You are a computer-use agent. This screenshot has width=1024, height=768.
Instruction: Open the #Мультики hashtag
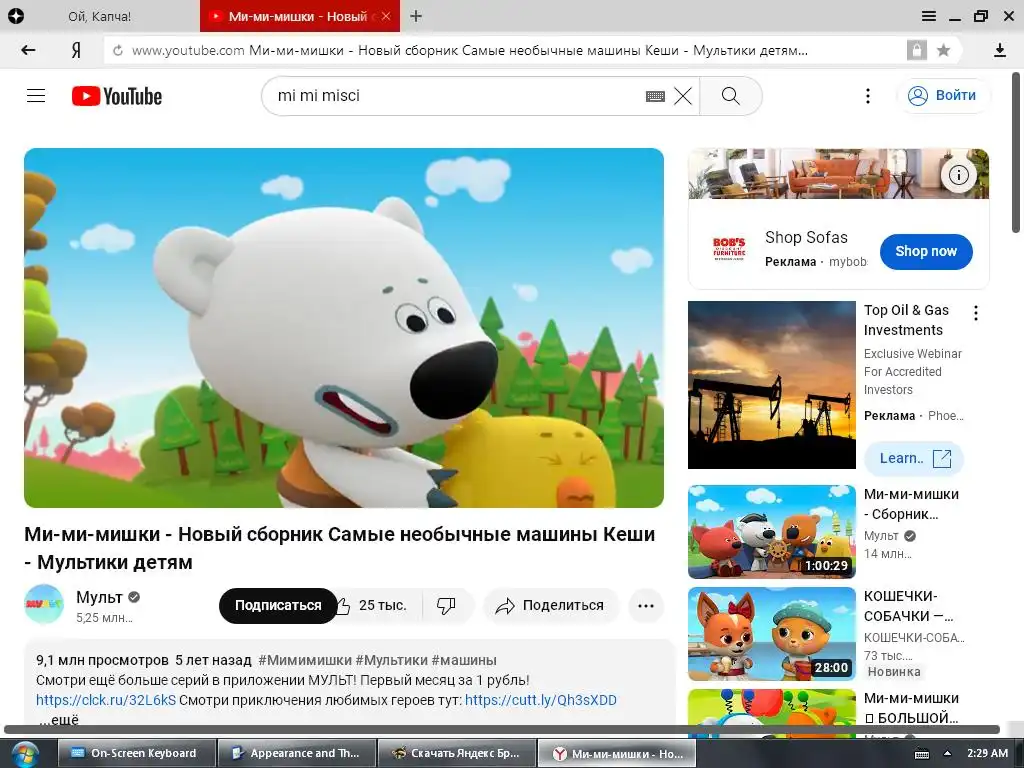(391, 660)
